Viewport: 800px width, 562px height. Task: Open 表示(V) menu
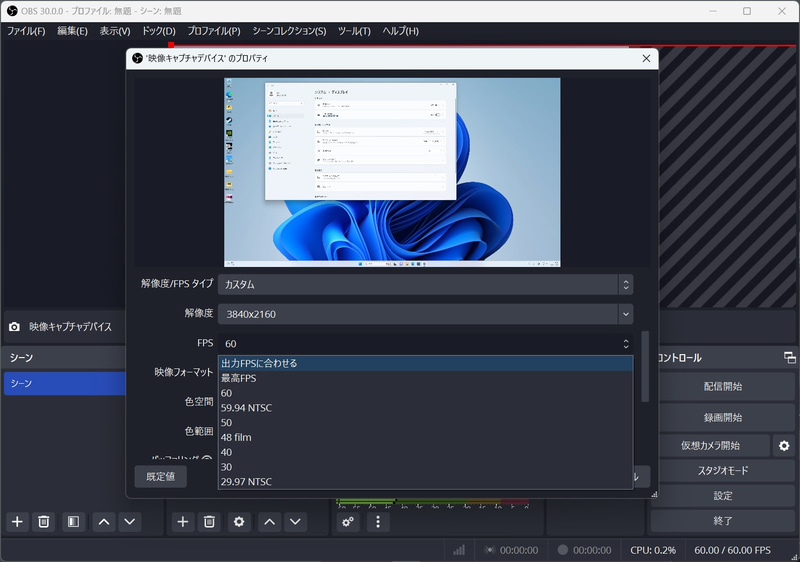coord(115,31)
